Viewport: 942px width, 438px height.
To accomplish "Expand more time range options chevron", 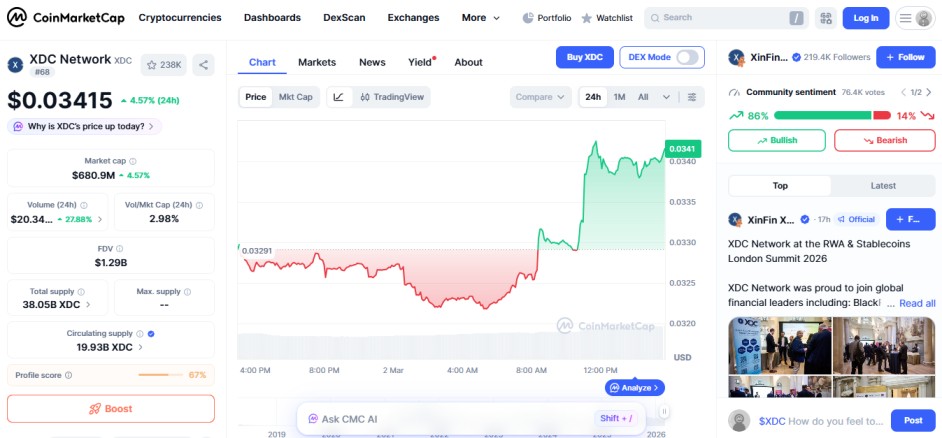I will (666, 97).
